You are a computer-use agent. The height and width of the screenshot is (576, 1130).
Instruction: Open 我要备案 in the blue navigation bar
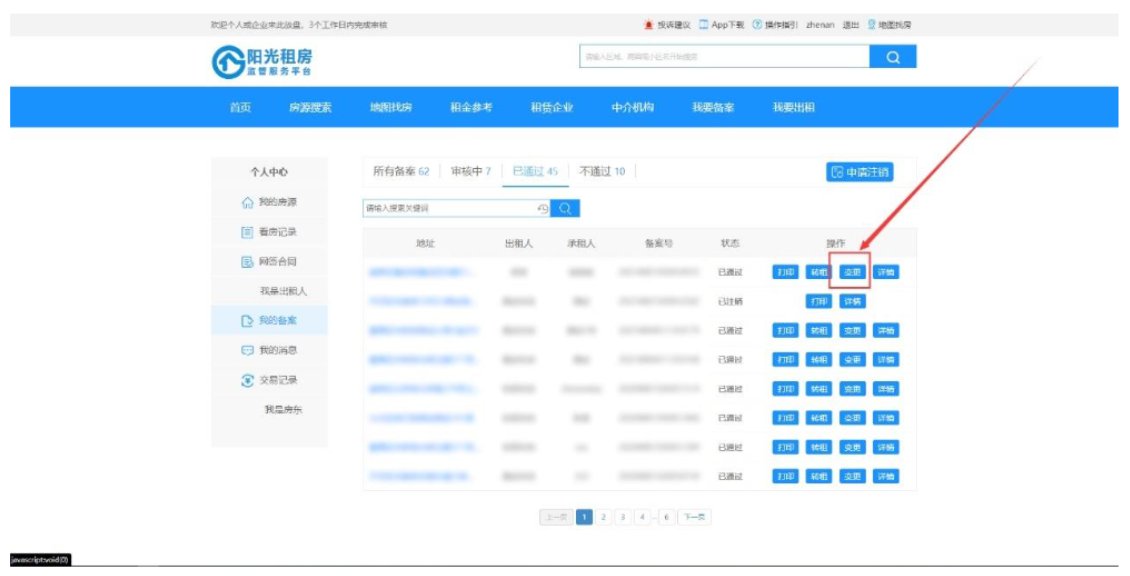click(713, 108)
